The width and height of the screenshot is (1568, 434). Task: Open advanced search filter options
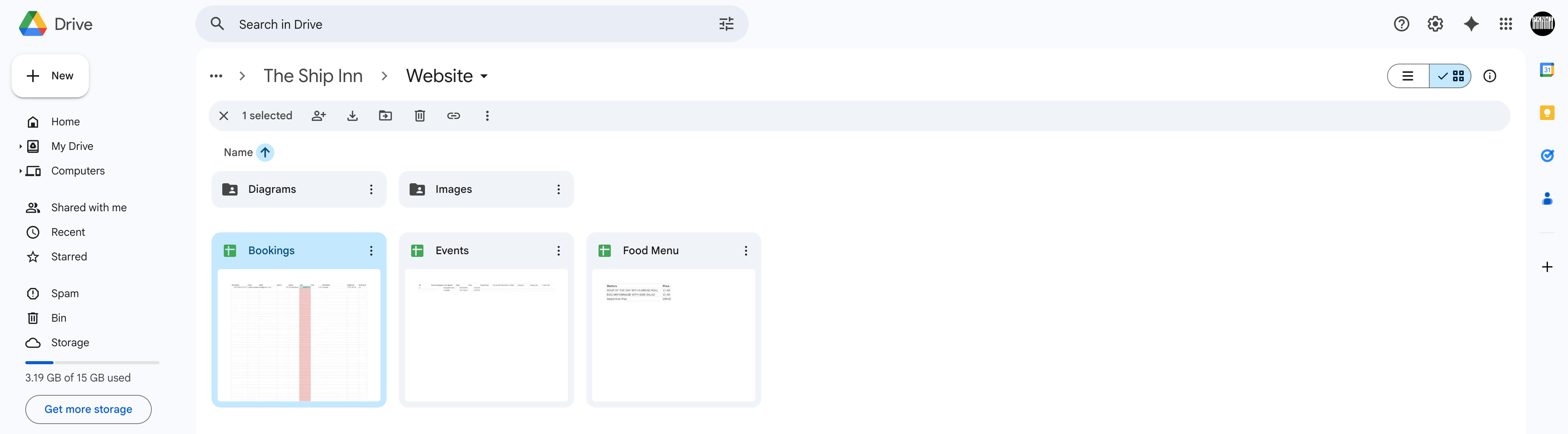point(726,25)
